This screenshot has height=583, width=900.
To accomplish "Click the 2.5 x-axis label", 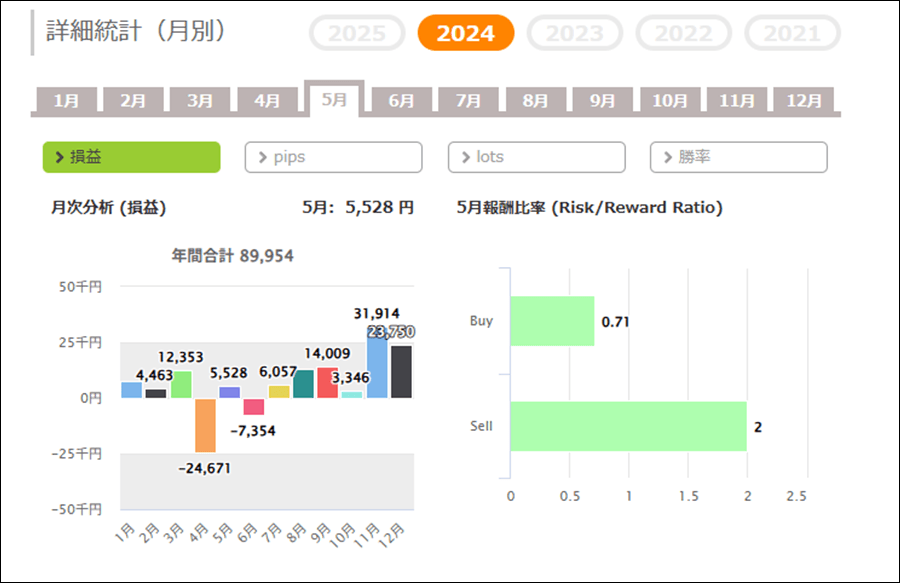I will coord(797,496).
